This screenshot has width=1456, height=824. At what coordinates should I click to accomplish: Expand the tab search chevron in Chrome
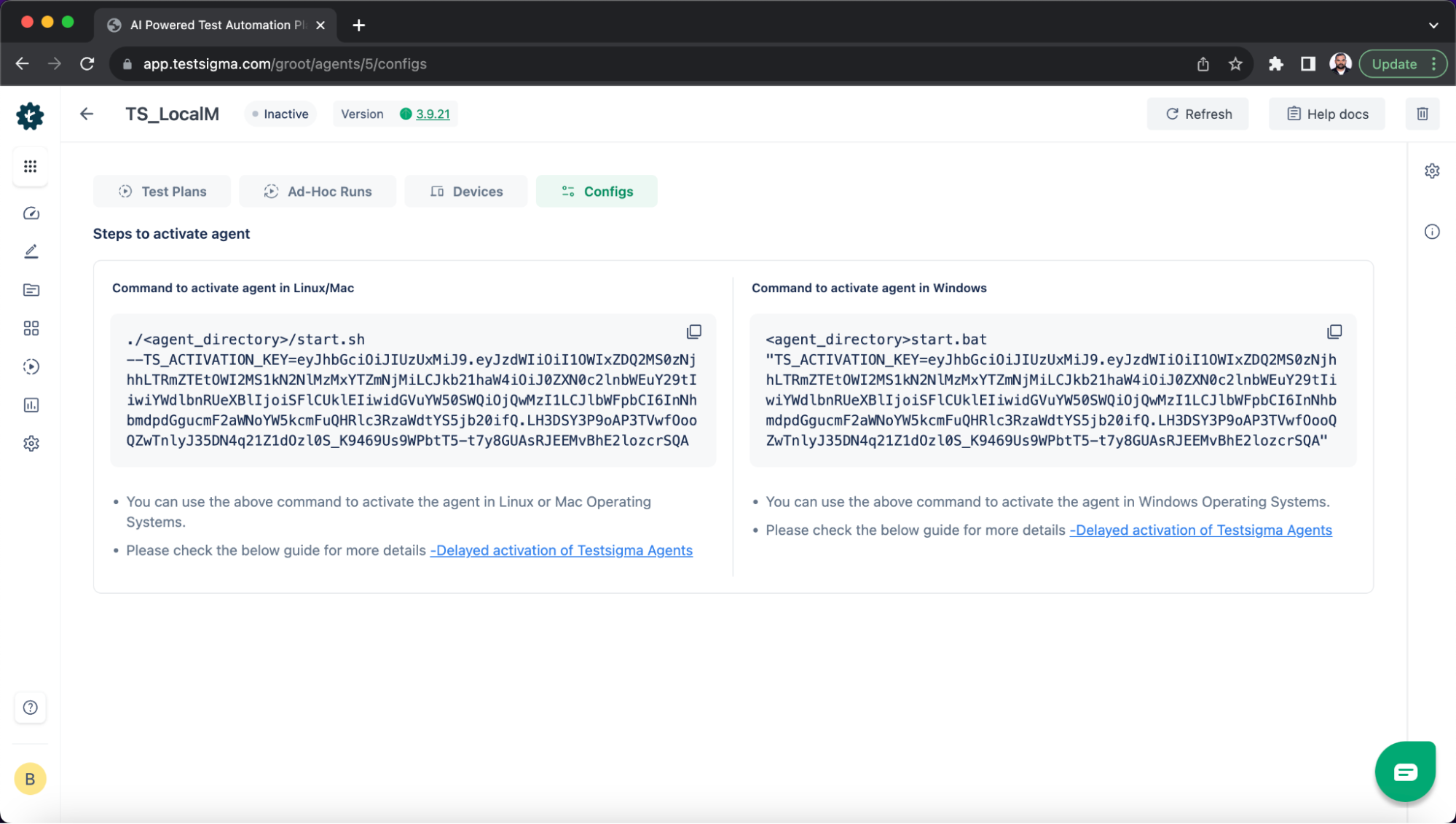coord(1433,25)
